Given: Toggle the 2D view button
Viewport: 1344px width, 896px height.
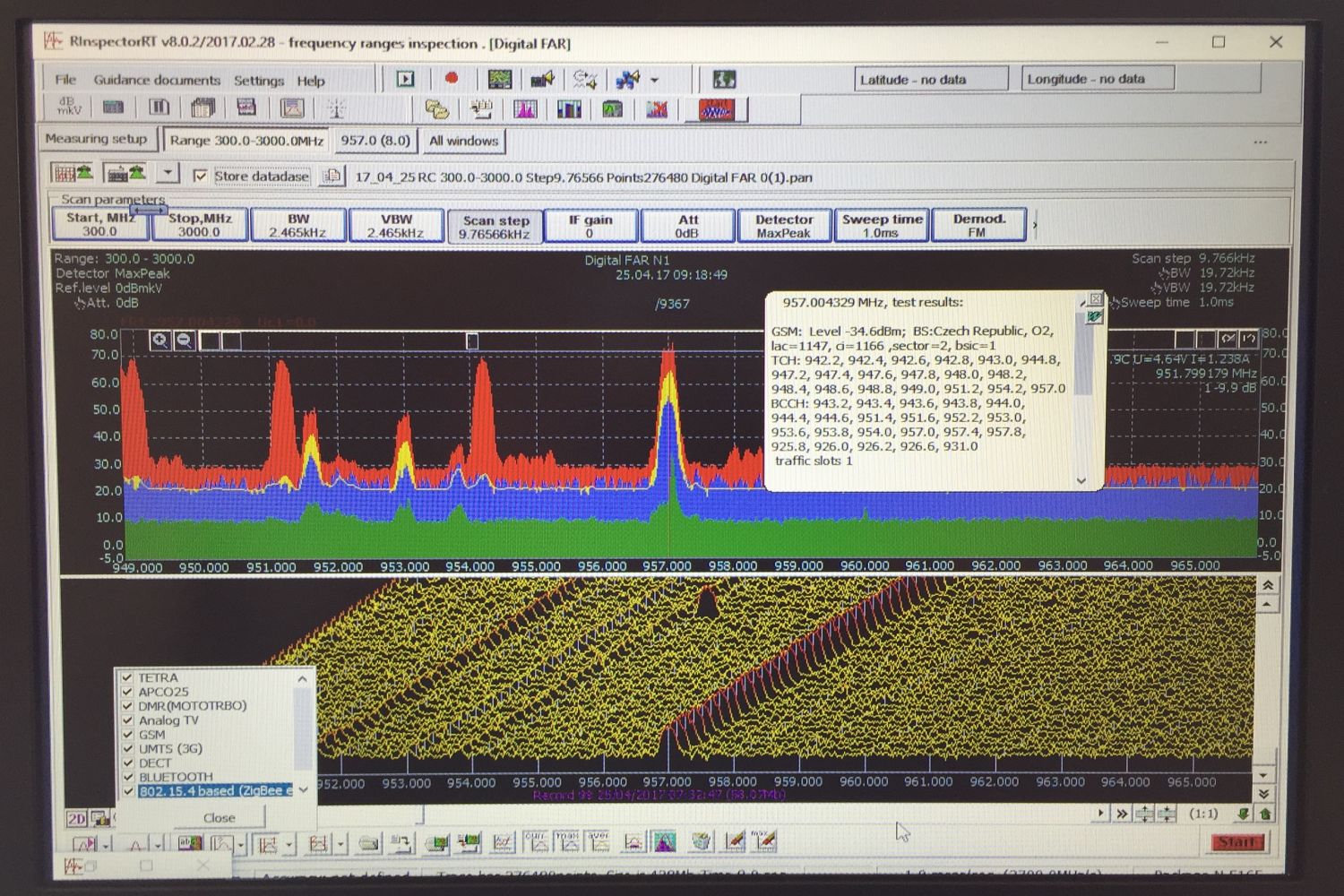Looking at the screenshot, I should coord(77,818).
